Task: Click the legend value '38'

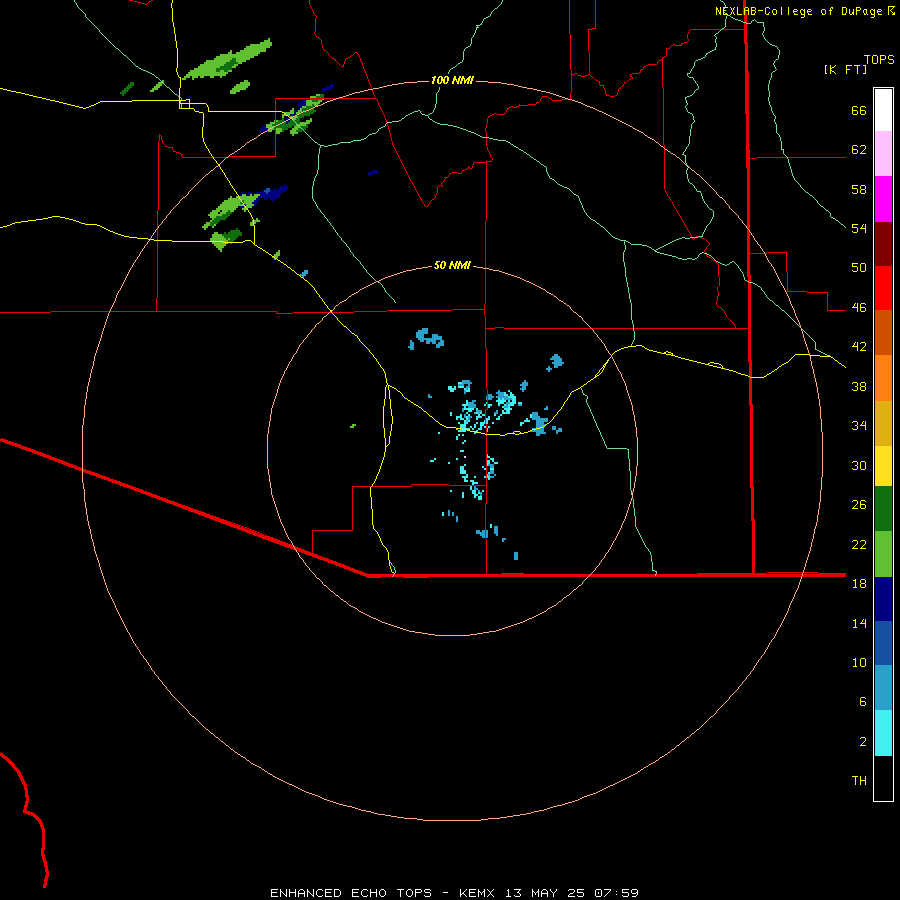Action: (859, 387)
